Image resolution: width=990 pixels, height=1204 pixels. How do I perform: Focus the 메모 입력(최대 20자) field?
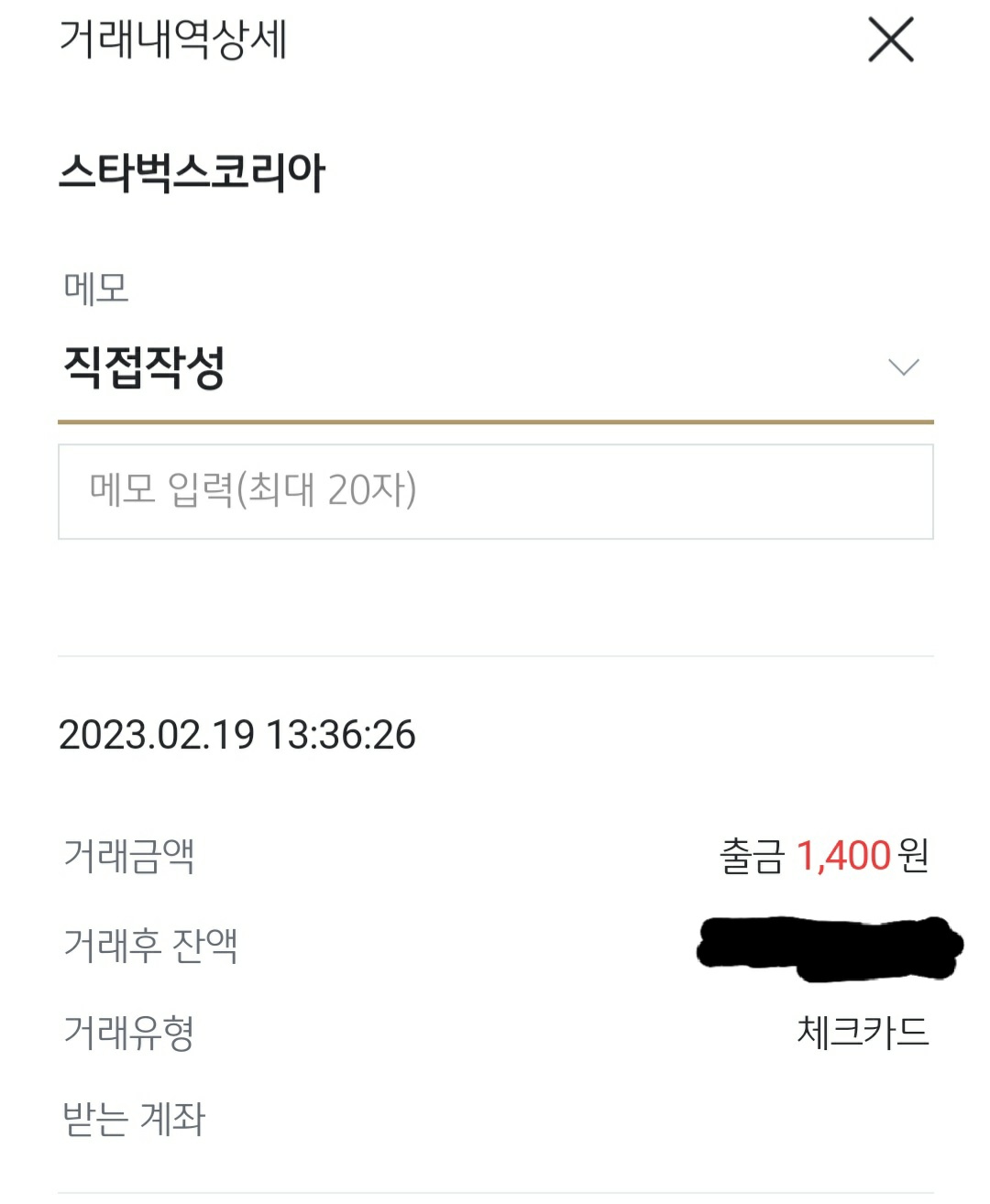(495, 492)
